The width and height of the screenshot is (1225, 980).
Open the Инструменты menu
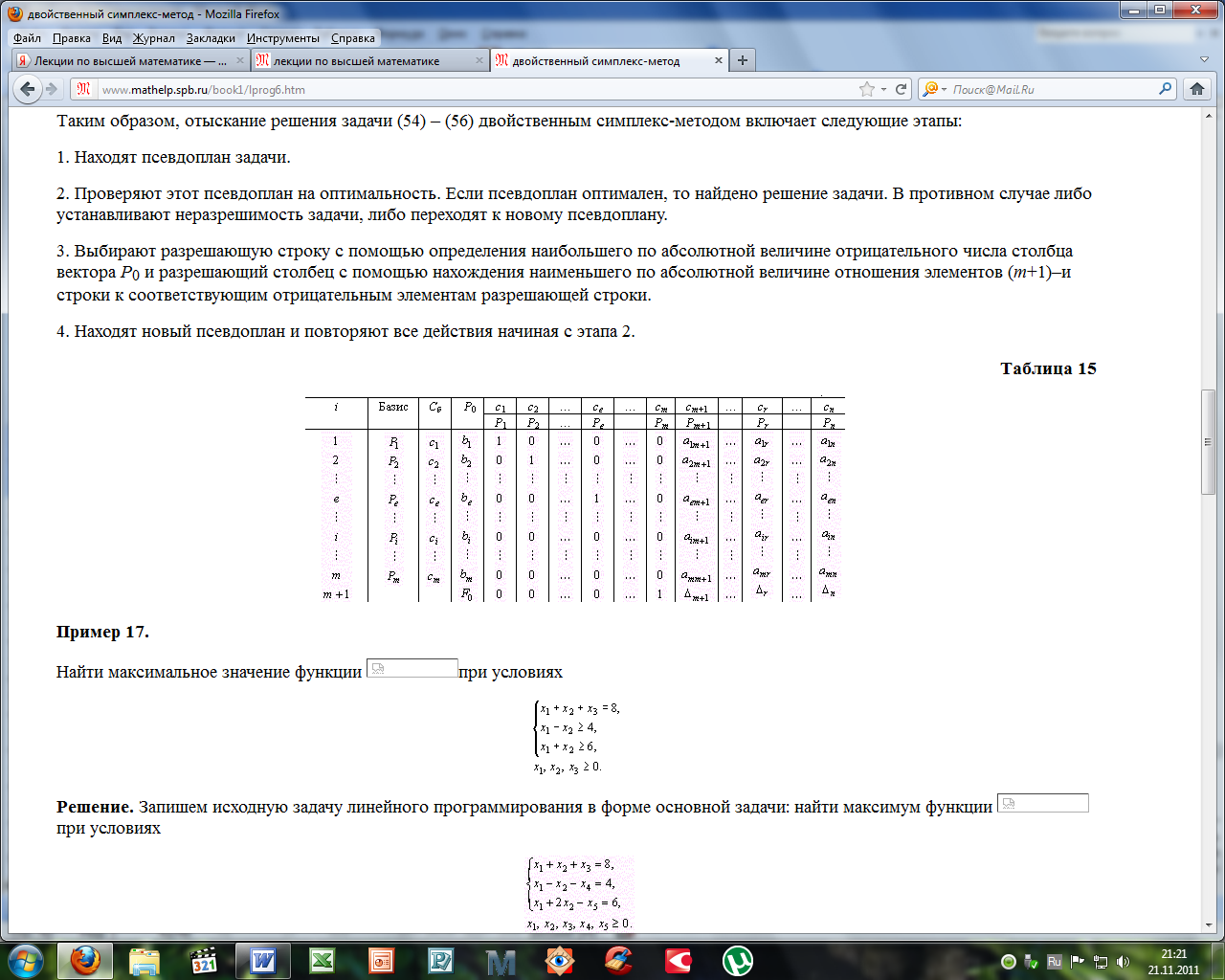283,38
